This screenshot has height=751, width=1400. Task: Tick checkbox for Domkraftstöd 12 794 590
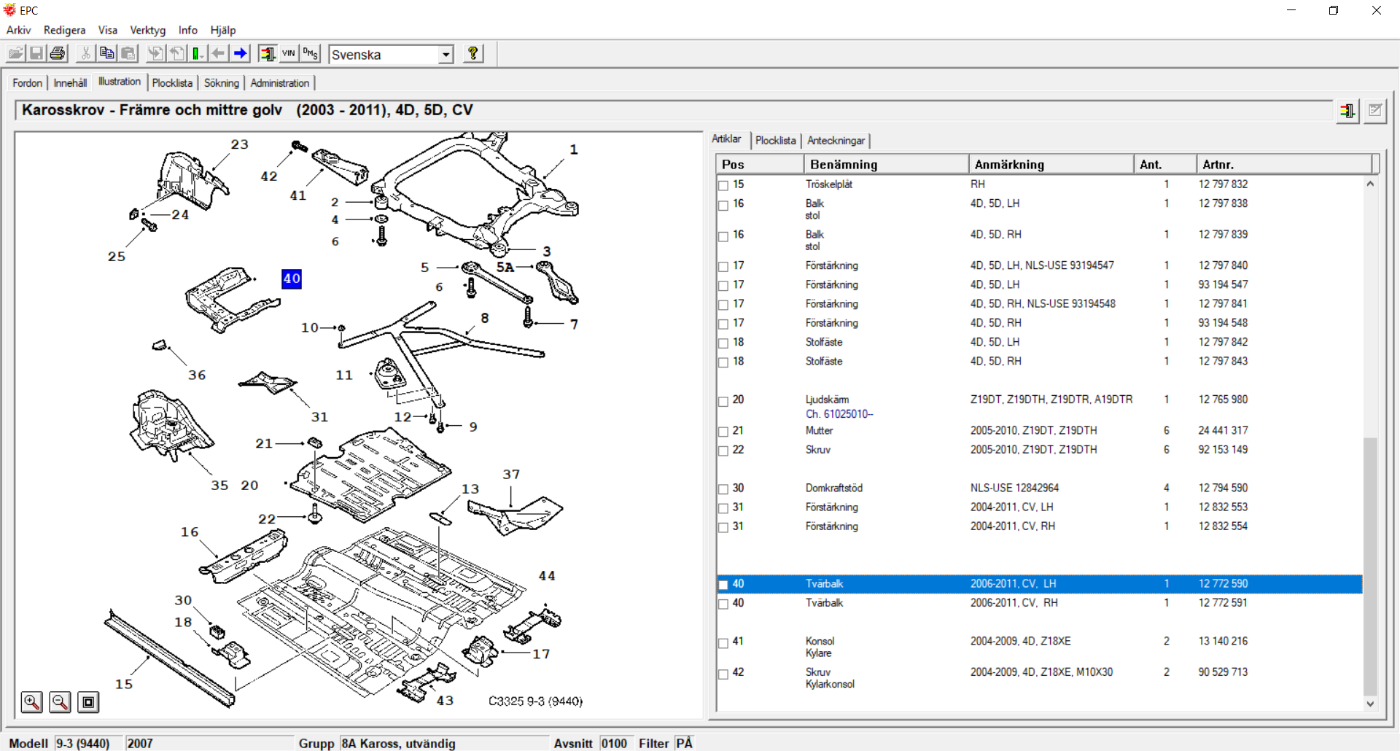(x=723, y=488)
